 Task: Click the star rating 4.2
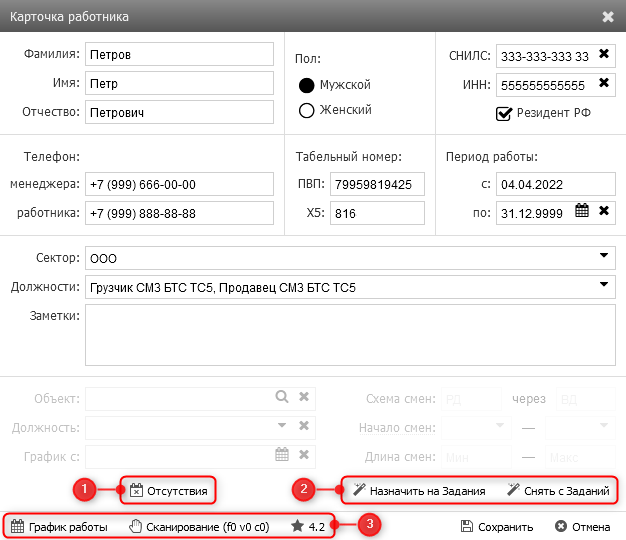click(x=308, y=526)
